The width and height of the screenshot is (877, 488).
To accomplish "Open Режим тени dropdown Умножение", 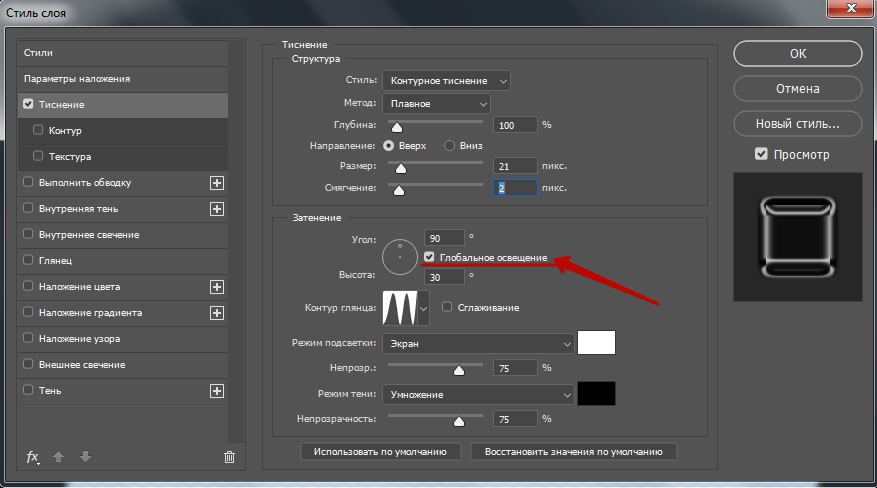I will pos(478,394).
